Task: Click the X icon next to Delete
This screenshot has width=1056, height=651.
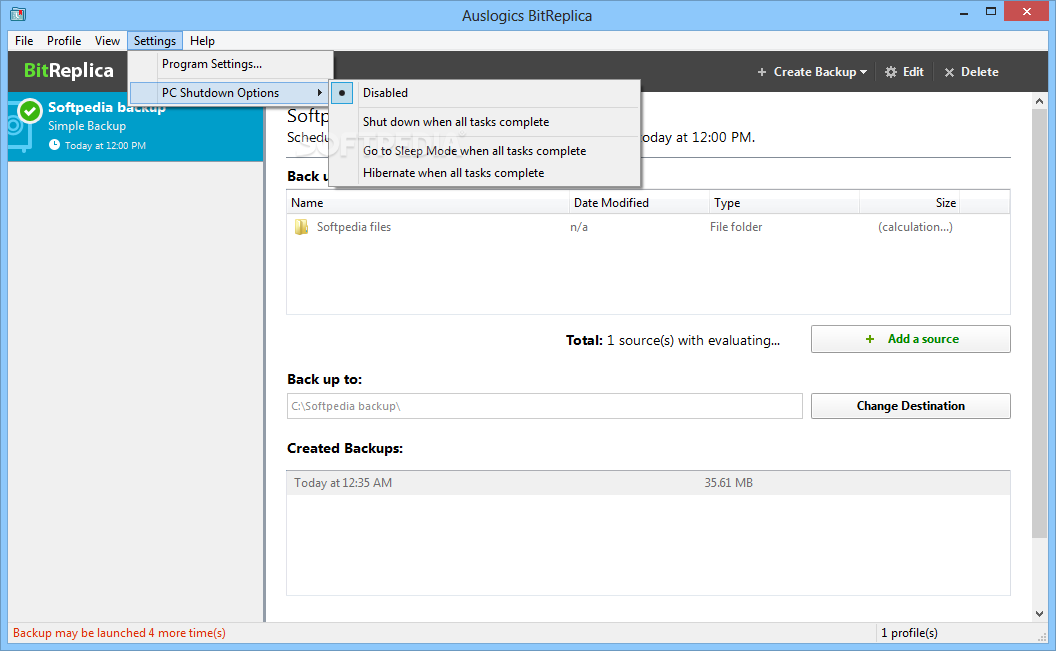Action: (x=949, y=72)
